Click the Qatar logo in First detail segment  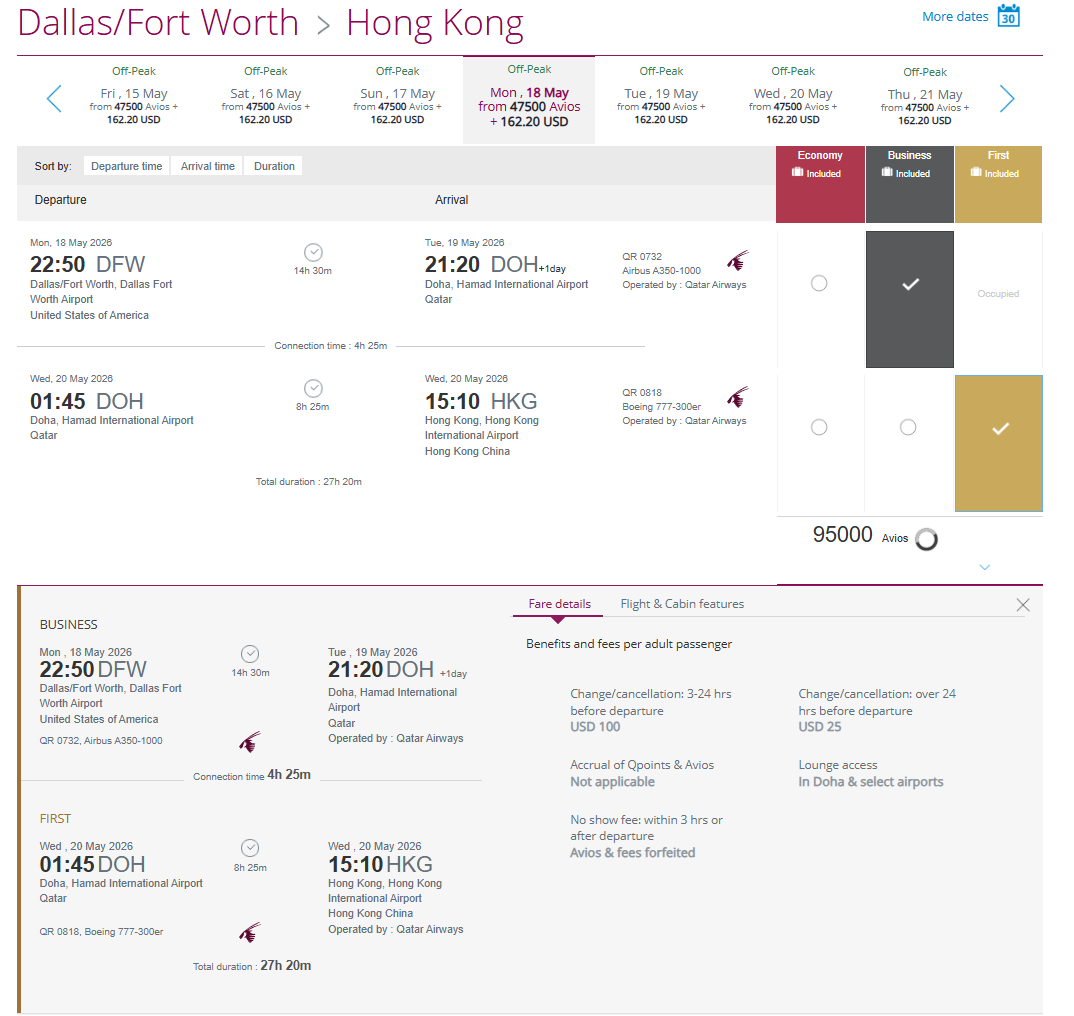point(250,932)
